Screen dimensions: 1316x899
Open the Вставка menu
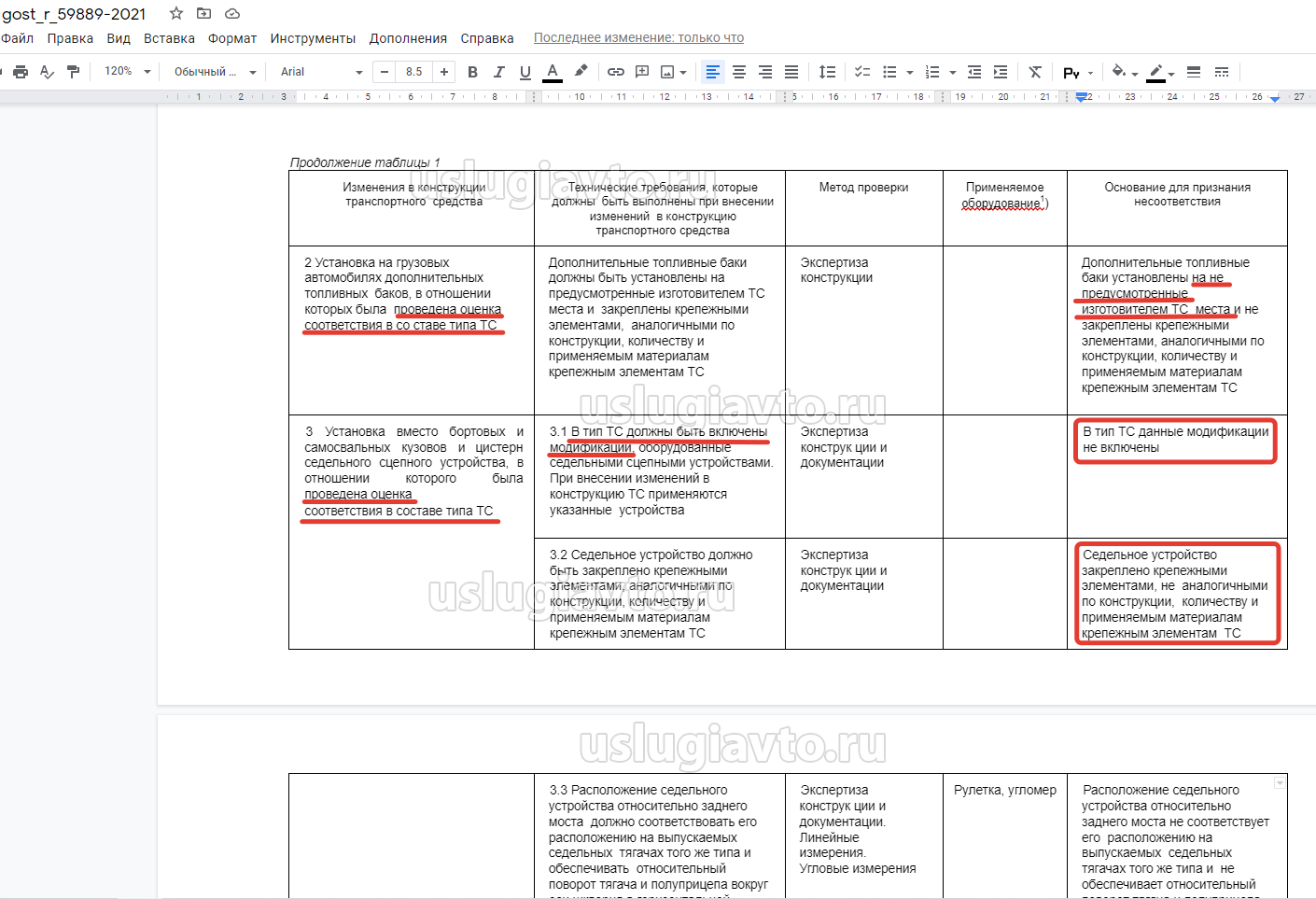[169, 38]
